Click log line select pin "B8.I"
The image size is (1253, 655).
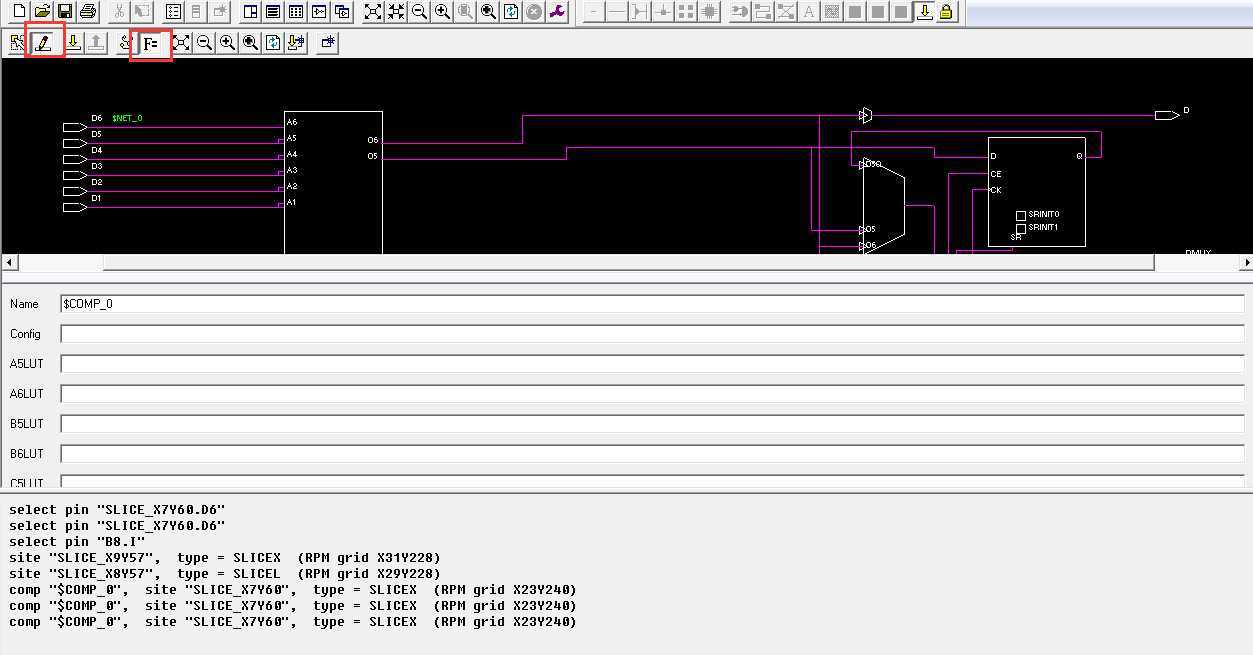(x=77, y=541)
